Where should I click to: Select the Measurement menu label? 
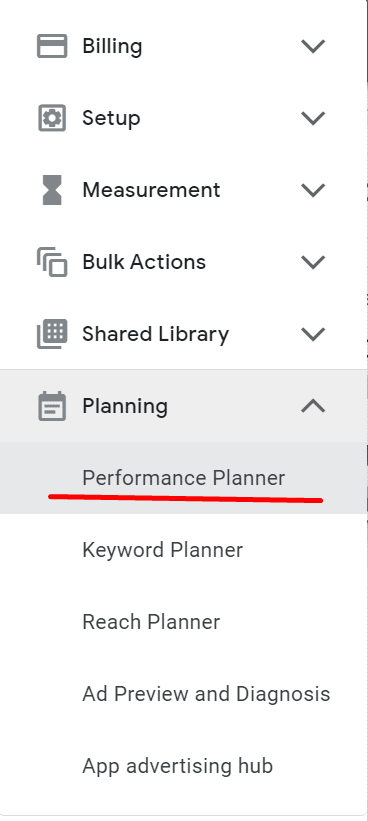(x=151, y=190)
